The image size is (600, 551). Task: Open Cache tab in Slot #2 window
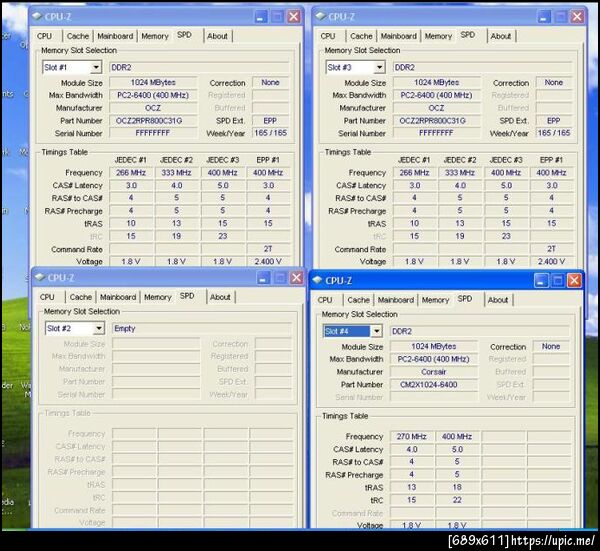tap(80, 297)
